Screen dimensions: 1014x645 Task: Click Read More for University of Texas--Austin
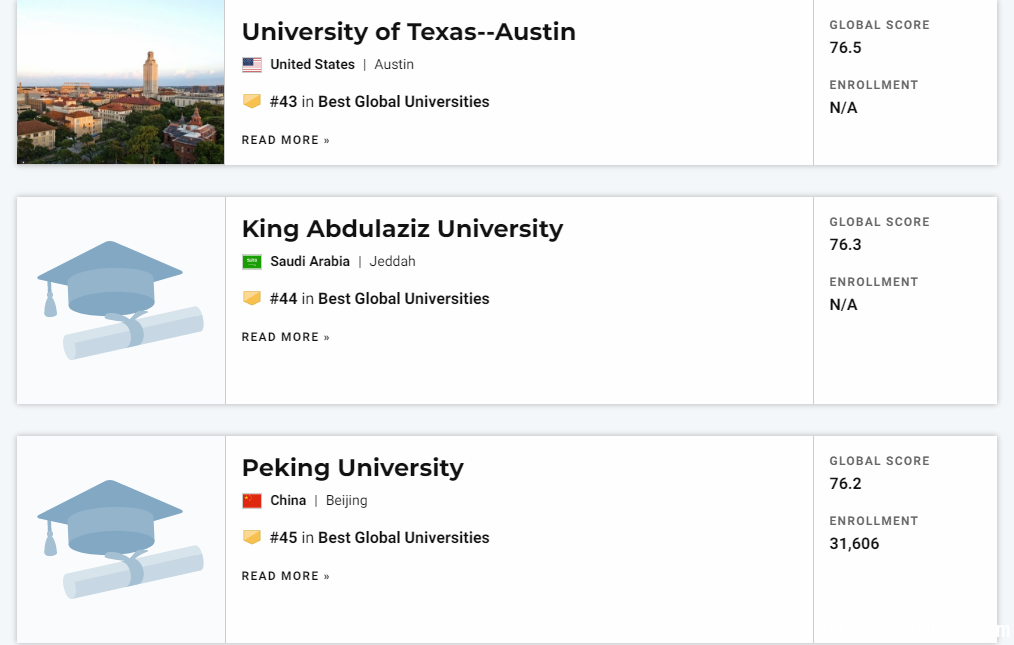coord(286,140)
